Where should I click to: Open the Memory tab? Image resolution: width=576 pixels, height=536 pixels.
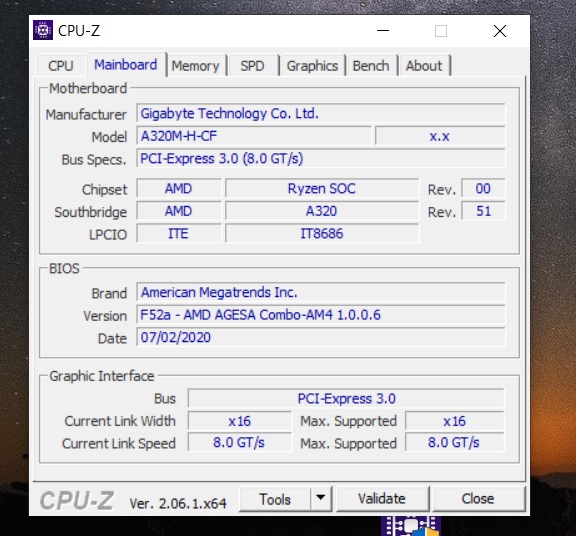coord(195,66)
